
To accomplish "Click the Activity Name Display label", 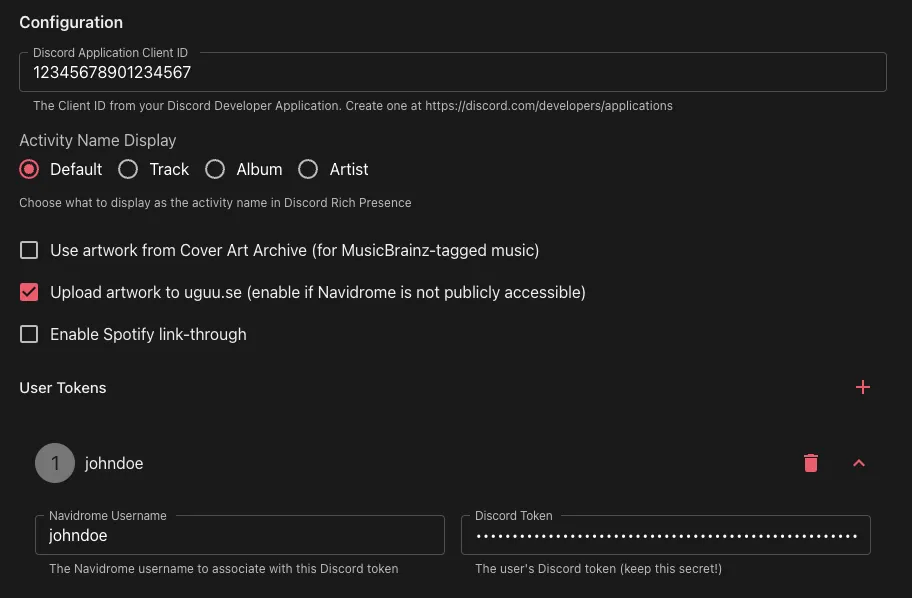I will (98, 141).
